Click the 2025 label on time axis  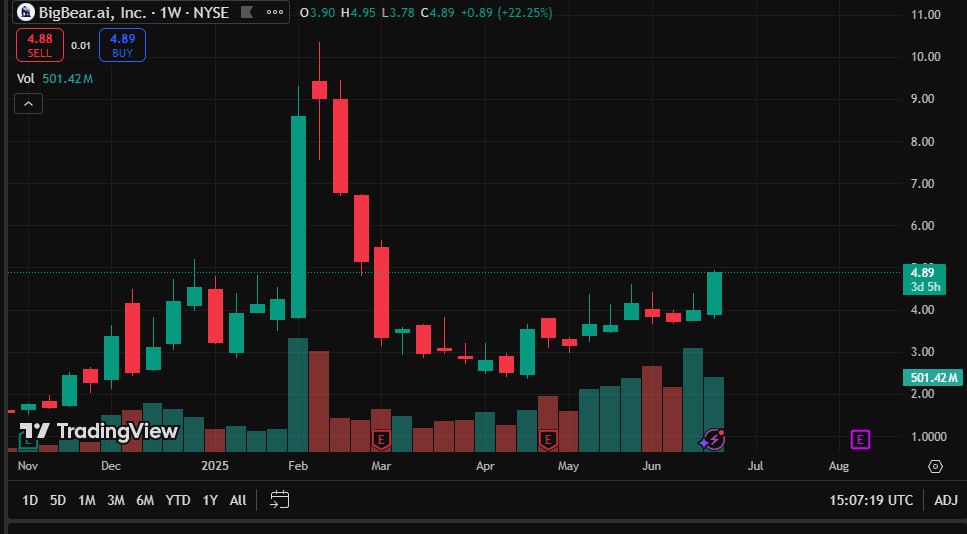pos(215,466)
